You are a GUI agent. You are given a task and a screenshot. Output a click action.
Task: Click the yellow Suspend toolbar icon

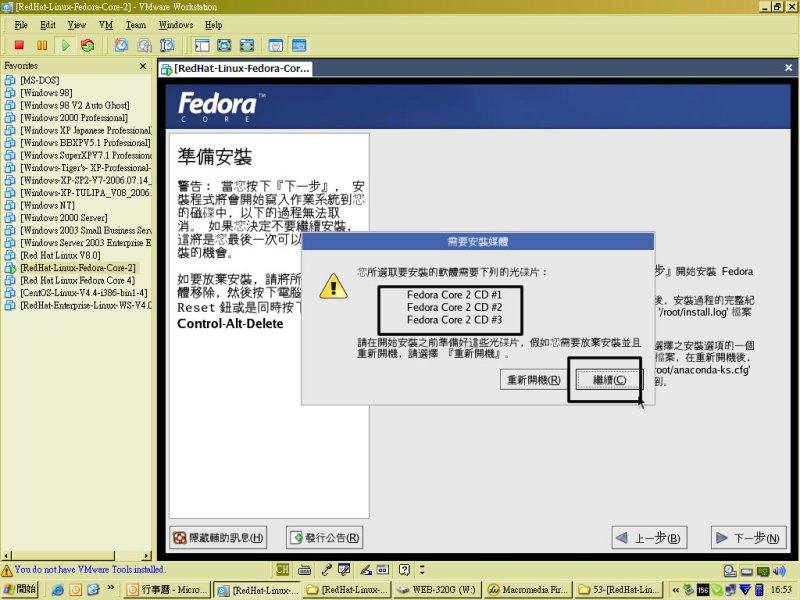[x=42, y=45]
